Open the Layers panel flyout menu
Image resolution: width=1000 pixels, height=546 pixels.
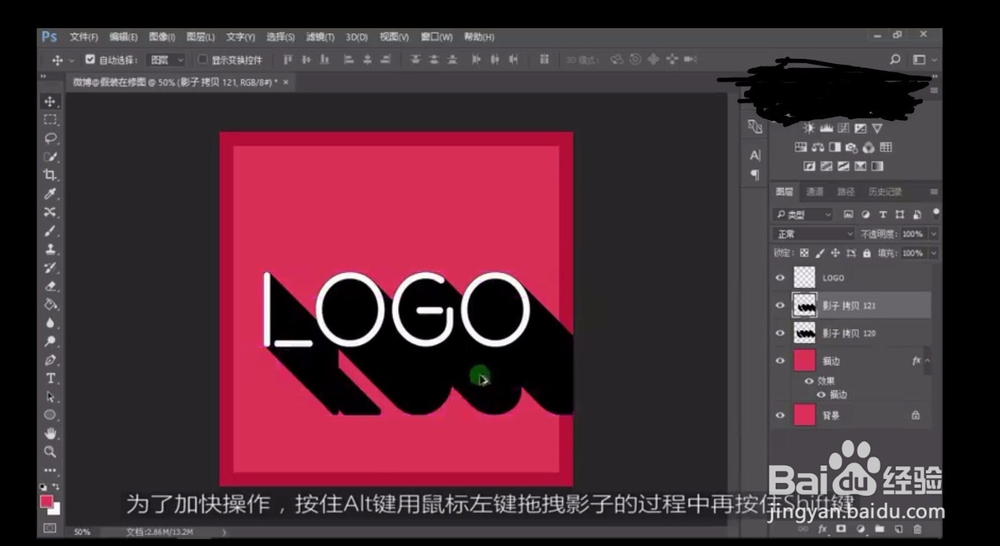[934, 191]
